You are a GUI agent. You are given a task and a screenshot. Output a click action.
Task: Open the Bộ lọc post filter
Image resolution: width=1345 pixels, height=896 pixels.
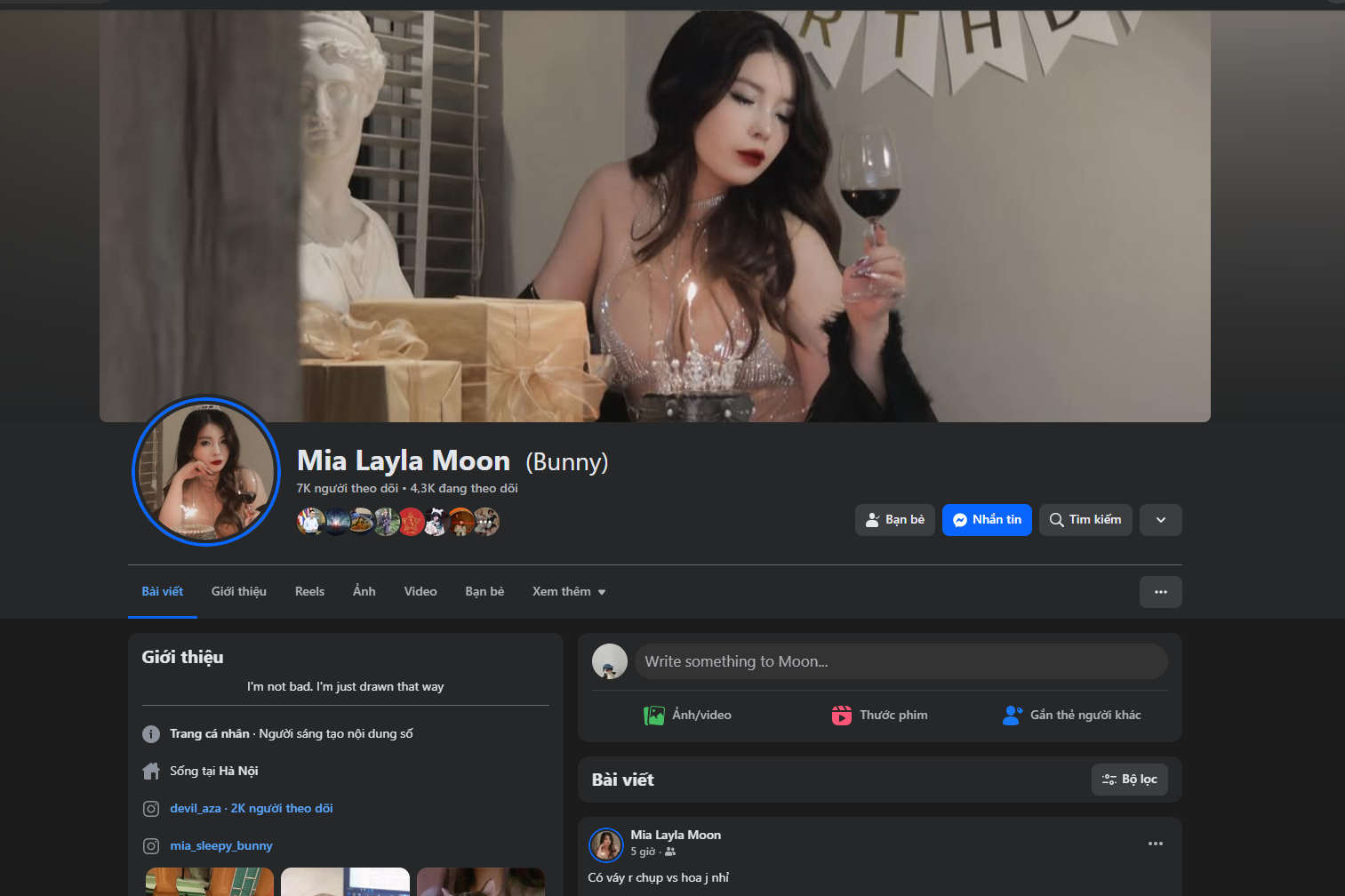(1129, 780)
